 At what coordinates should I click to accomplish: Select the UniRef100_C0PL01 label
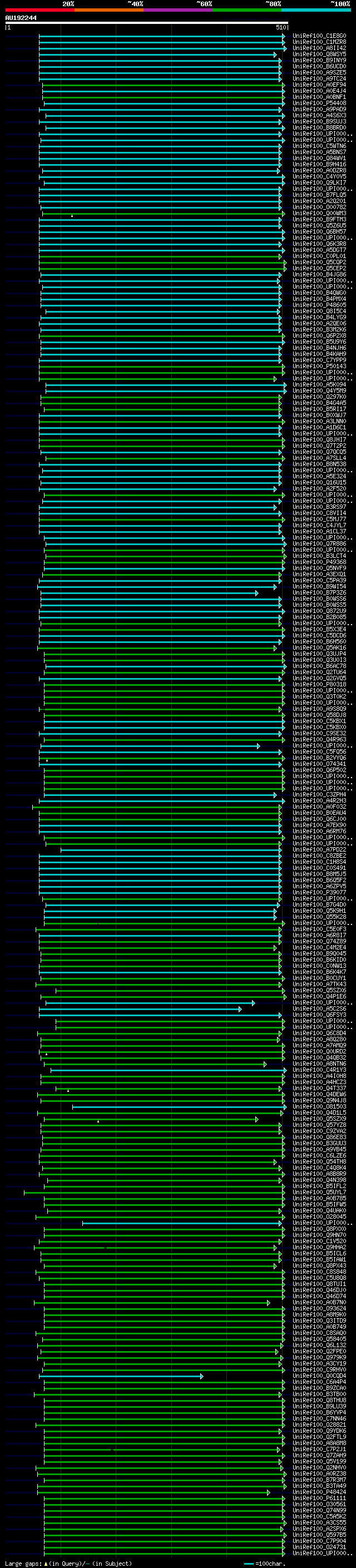click(x=319, y=256)
